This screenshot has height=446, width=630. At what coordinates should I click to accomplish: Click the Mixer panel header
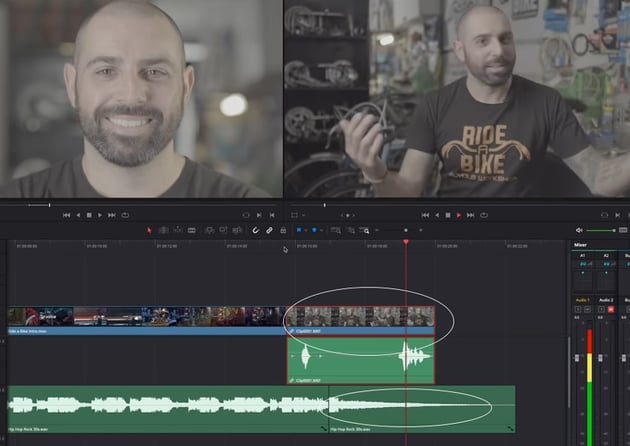click(581, 245)
